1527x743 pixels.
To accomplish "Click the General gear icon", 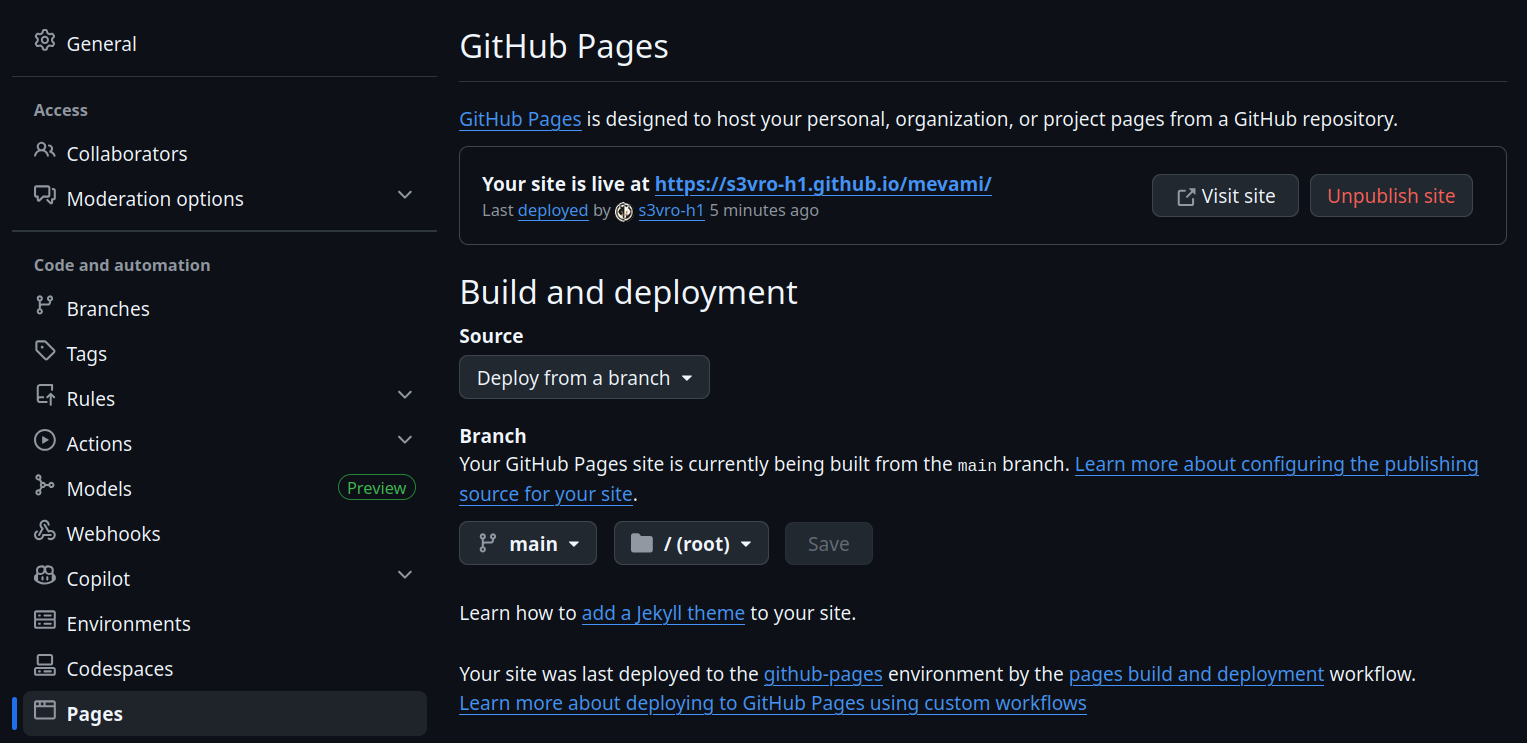I will [44, 41].
